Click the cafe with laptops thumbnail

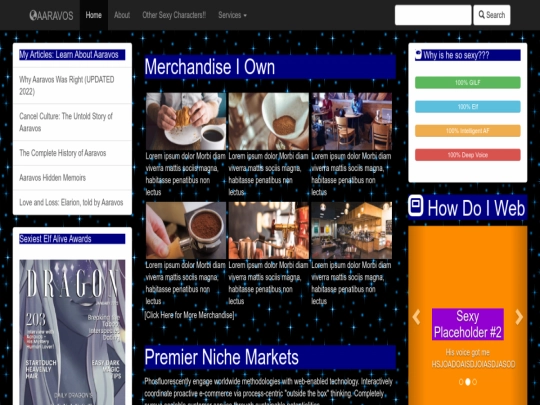tap(352, 121)
